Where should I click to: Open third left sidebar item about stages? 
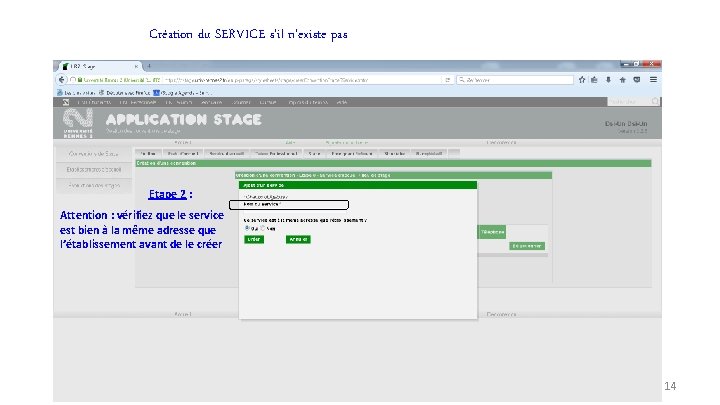tap(93, 186)
